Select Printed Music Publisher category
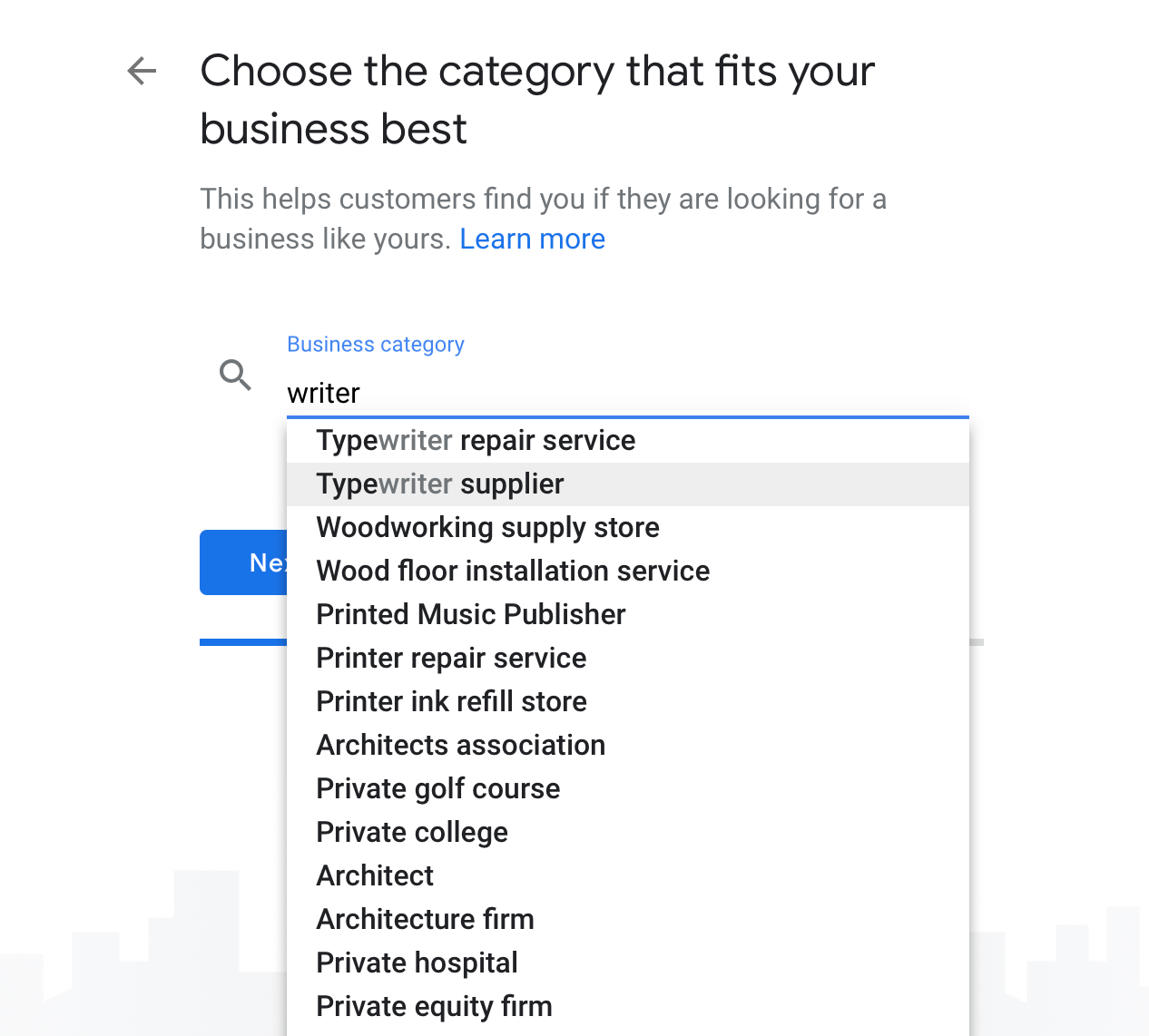The height and width of the screenshot is (1036, 1149). pyautogui.click(x=470, y=615)
